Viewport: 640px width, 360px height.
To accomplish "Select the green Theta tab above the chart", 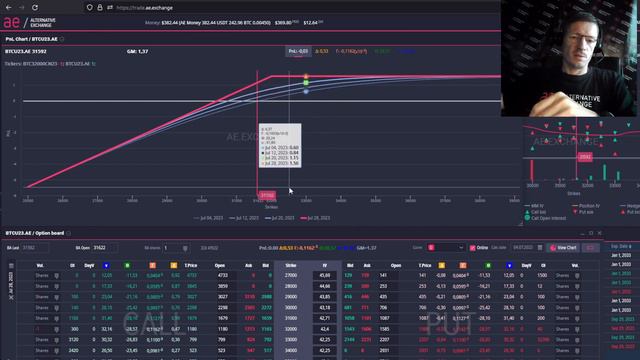I will [x=382, y=51].
